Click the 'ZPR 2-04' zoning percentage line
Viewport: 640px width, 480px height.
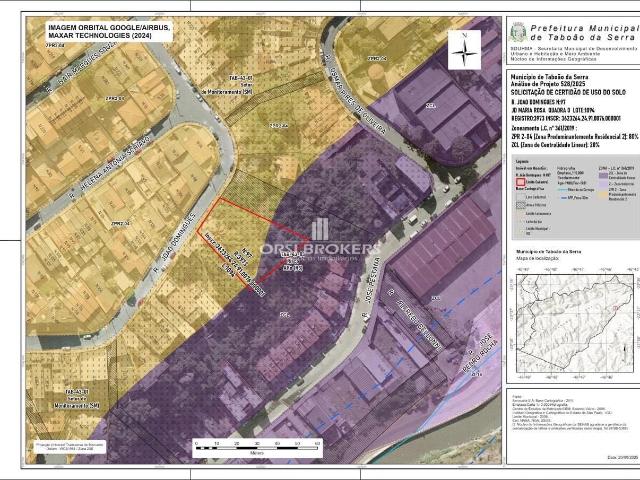point(575,136)
